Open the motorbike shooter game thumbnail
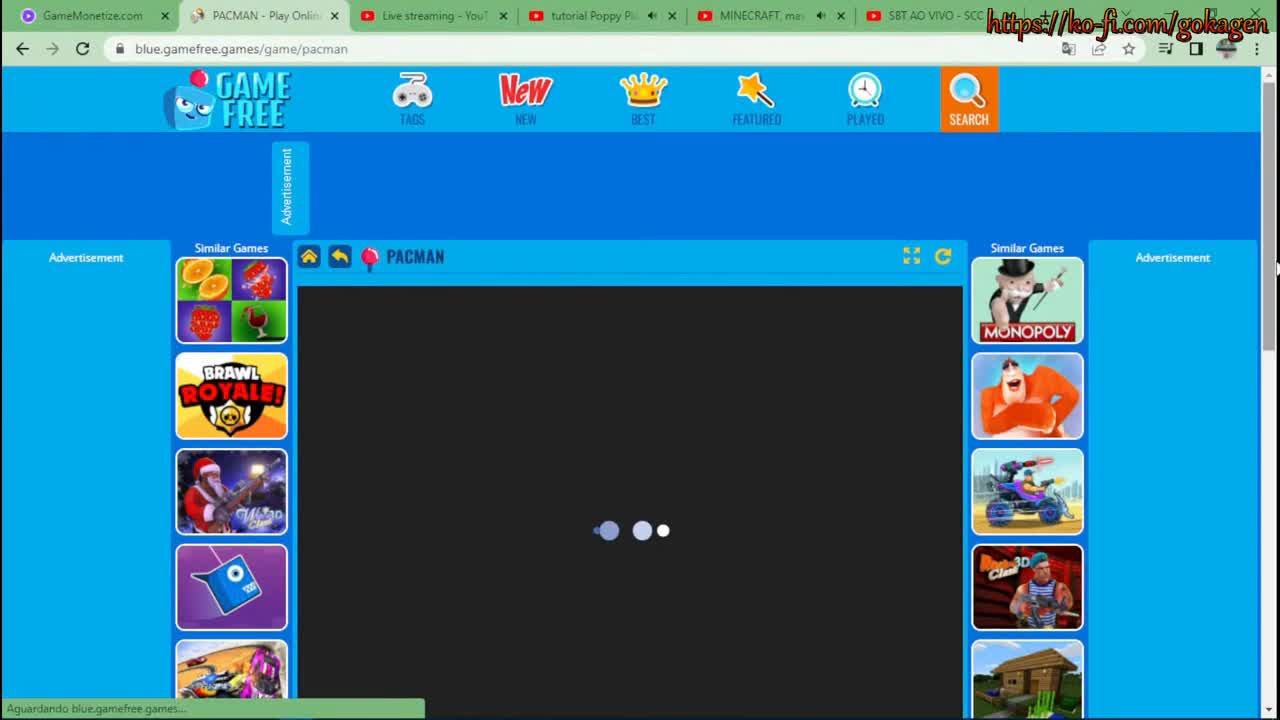The width and height of the screenshot is (1280, 720). [x=1027, y=492]
